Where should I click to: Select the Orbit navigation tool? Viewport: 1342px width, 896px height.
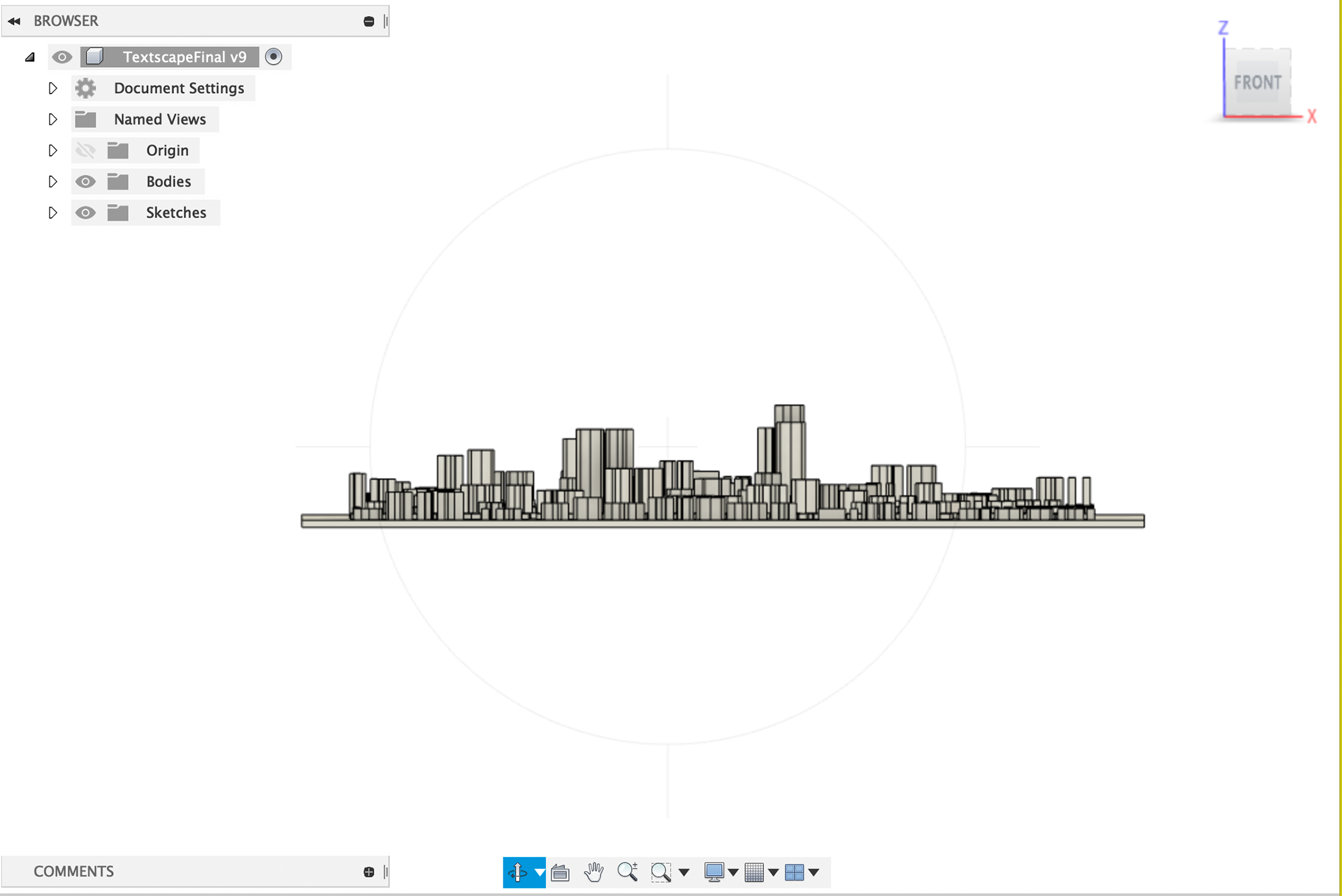[518, 872]
